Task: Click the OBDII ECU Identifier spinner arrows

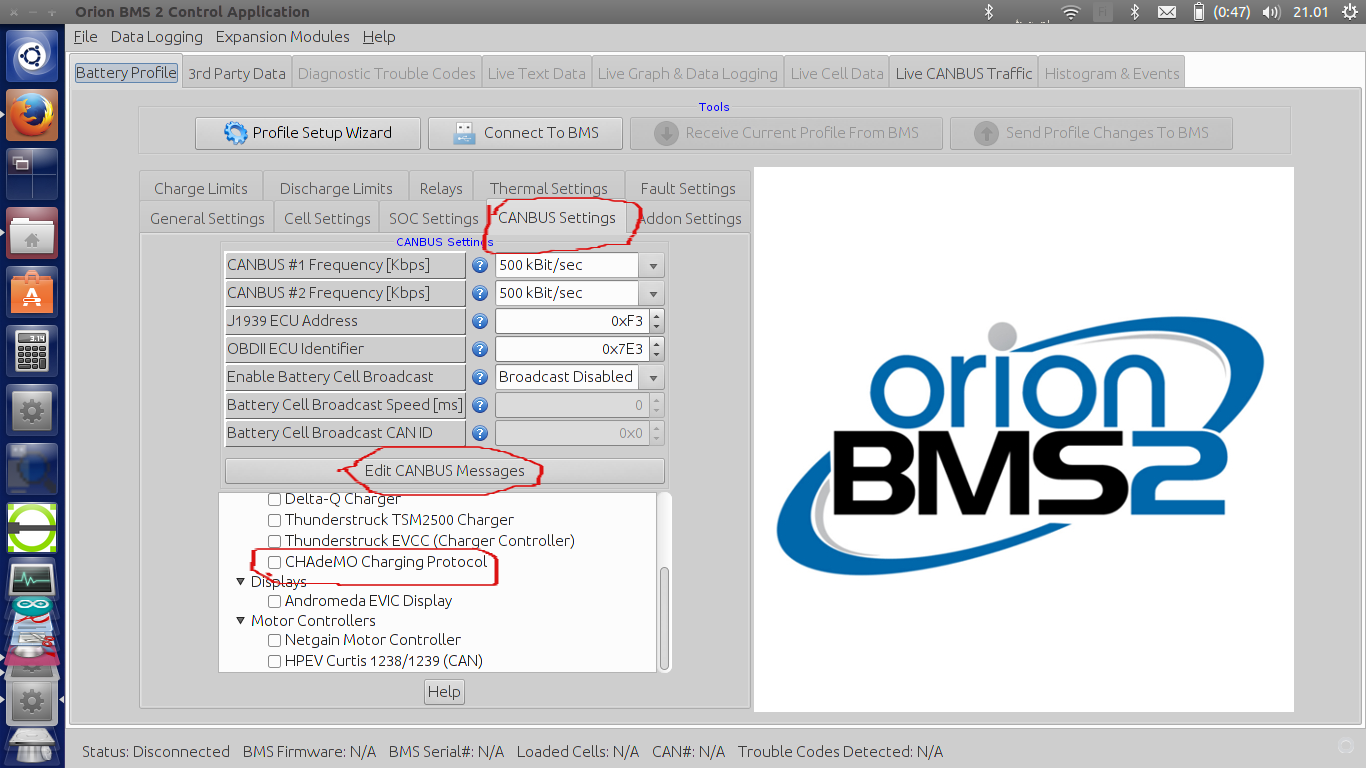Action: click(657, 349)
